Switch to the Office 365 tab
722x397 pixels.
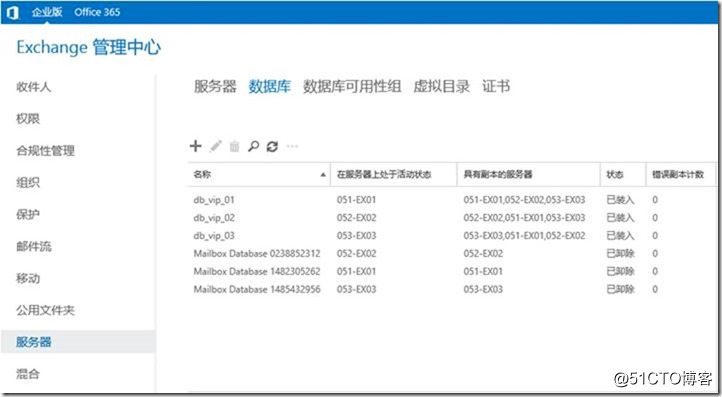(x=97, y=12)
